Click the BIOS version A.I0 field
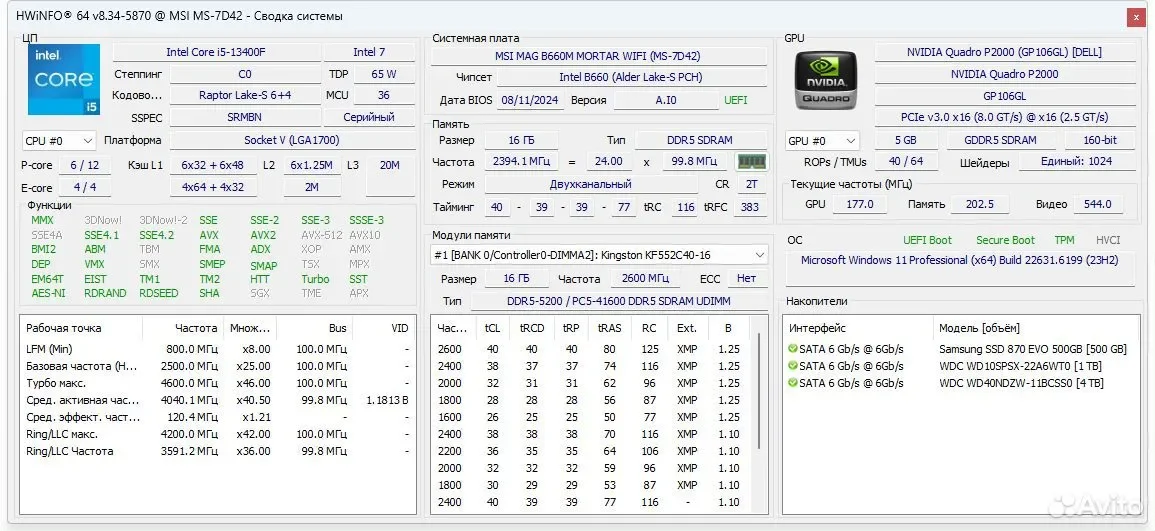The width and height of the screenshot is (1155, 531). point(666,100)
